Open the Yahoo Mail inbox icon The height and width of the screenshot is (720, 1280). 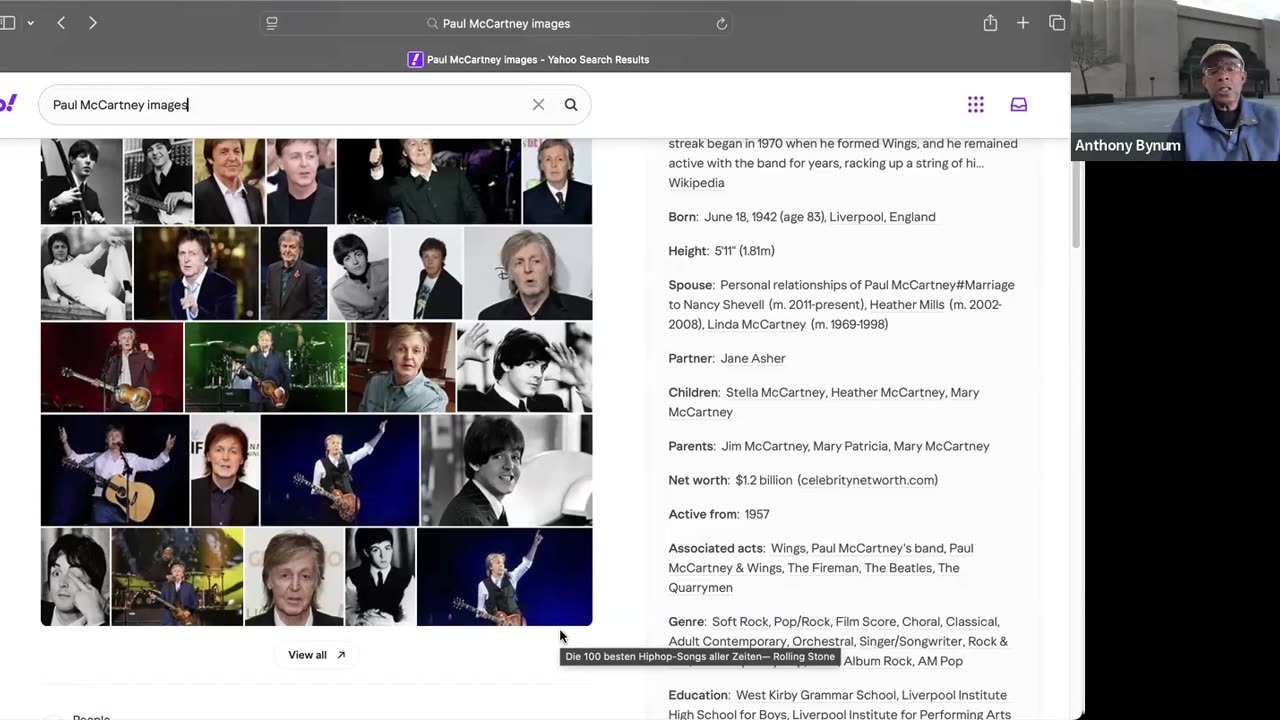(x=1019, y=104)
